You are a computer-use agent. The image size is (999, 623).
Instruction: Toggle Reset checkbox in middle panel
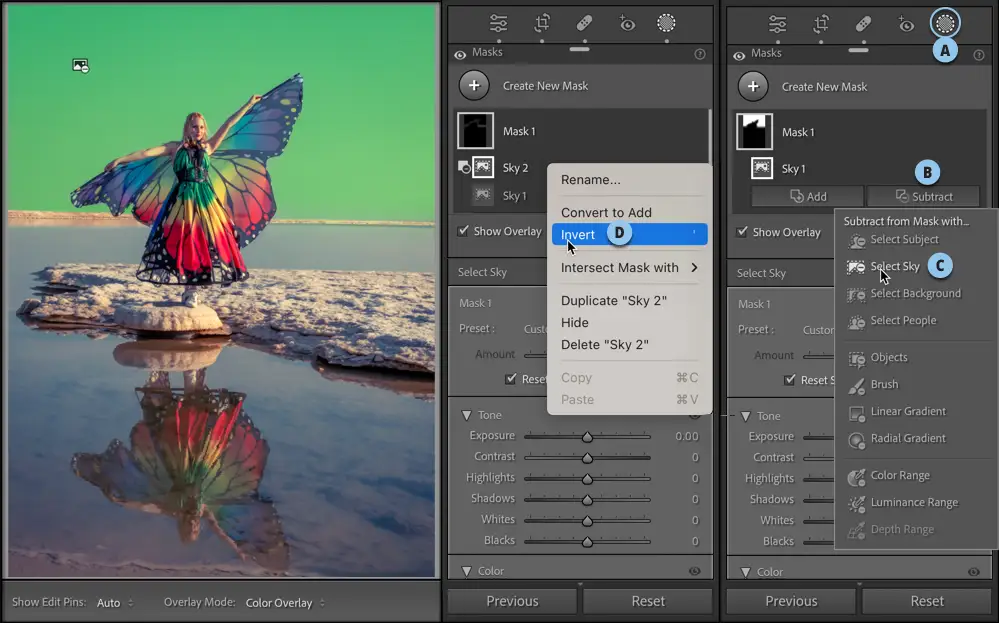[511, 378]
